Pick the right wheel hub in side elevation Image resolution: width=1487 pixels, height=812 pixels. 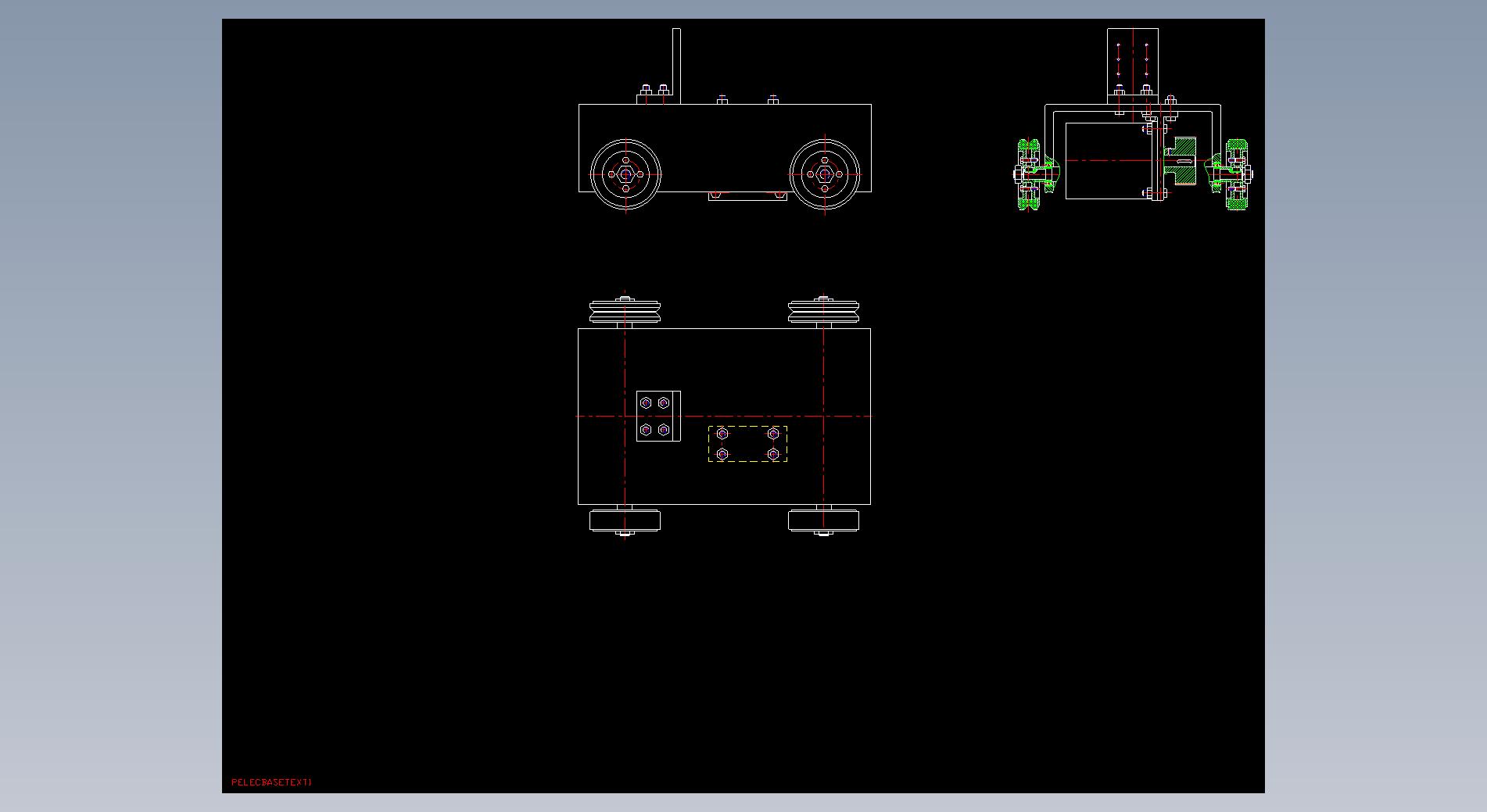(825, 175)
